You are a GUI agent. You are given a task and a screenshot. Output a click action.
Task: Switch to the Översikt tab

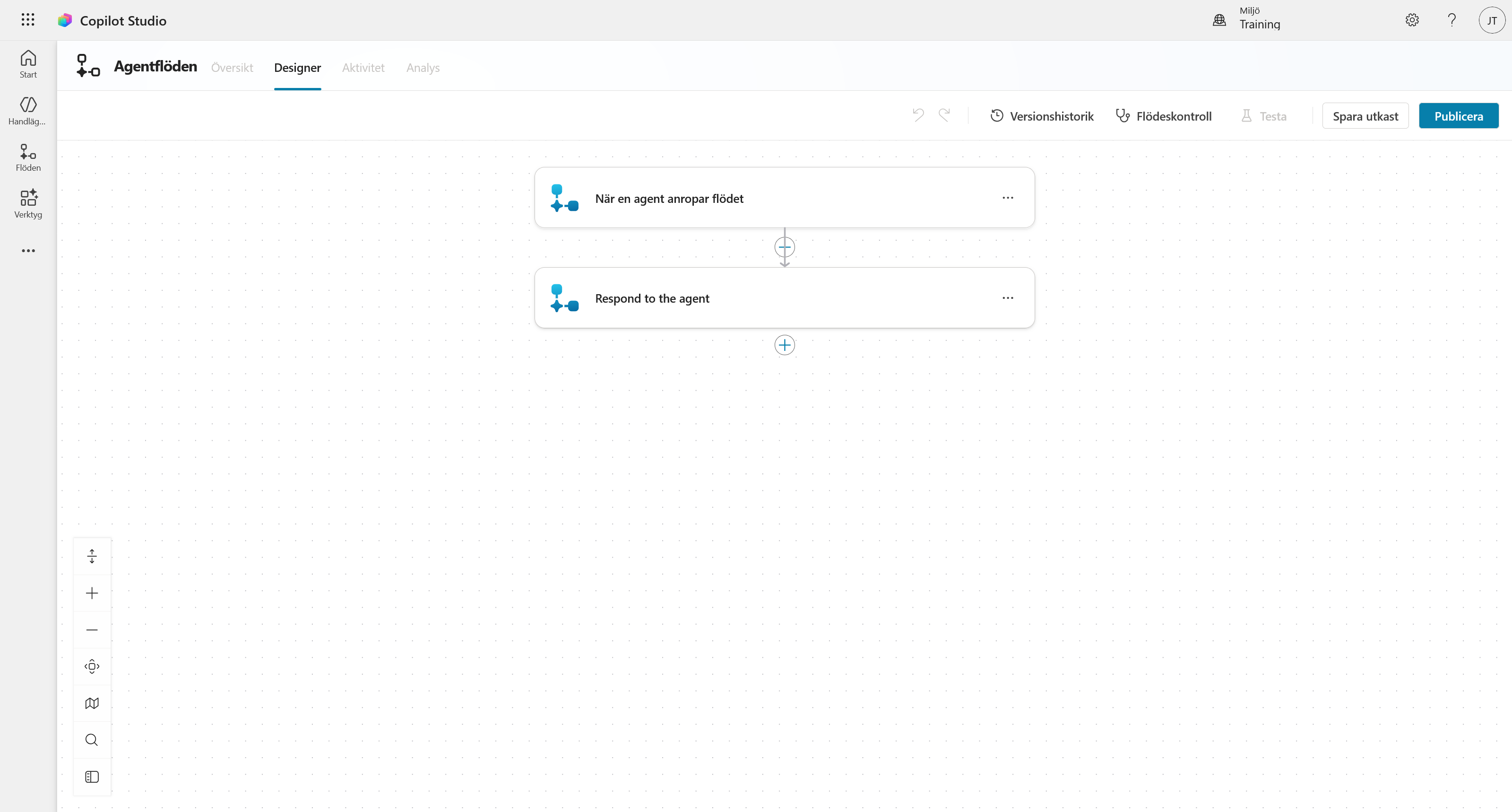pos(232,68)
